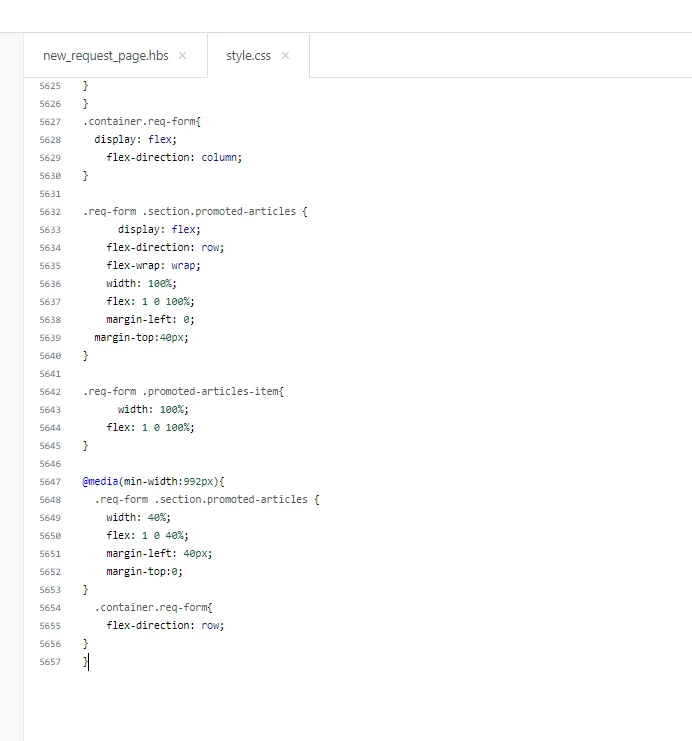Click line number 5632 in gutter
This screenshot has height=741, width=692.
50,212
